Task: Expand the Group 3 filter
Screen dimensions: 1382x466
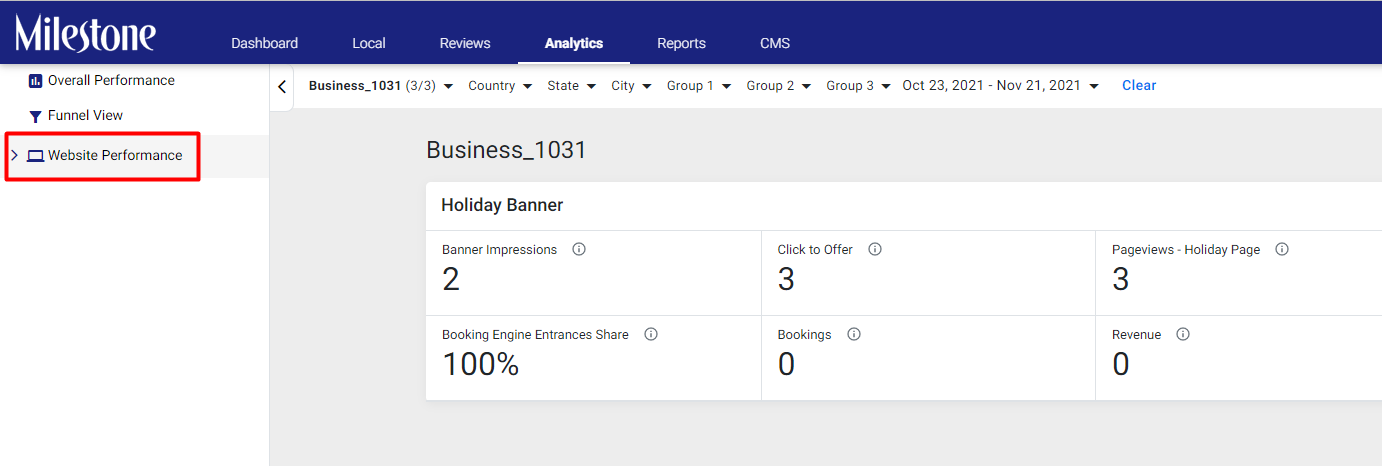Action: tap(859, 86)
